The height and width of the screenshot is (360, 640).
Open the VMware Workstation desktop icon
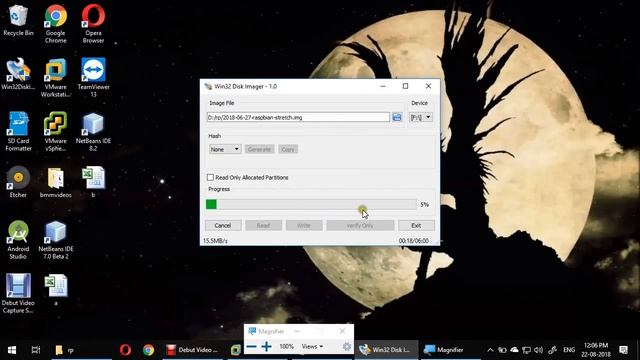(56, 78)
